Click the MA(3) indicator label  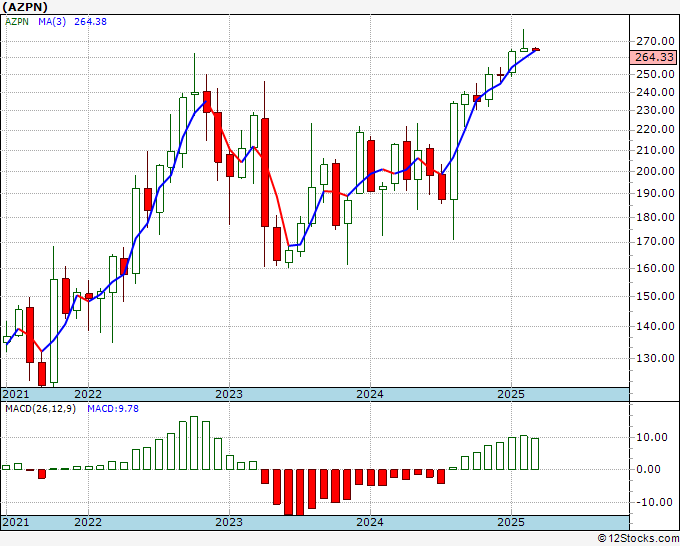[x=52, y=21]
